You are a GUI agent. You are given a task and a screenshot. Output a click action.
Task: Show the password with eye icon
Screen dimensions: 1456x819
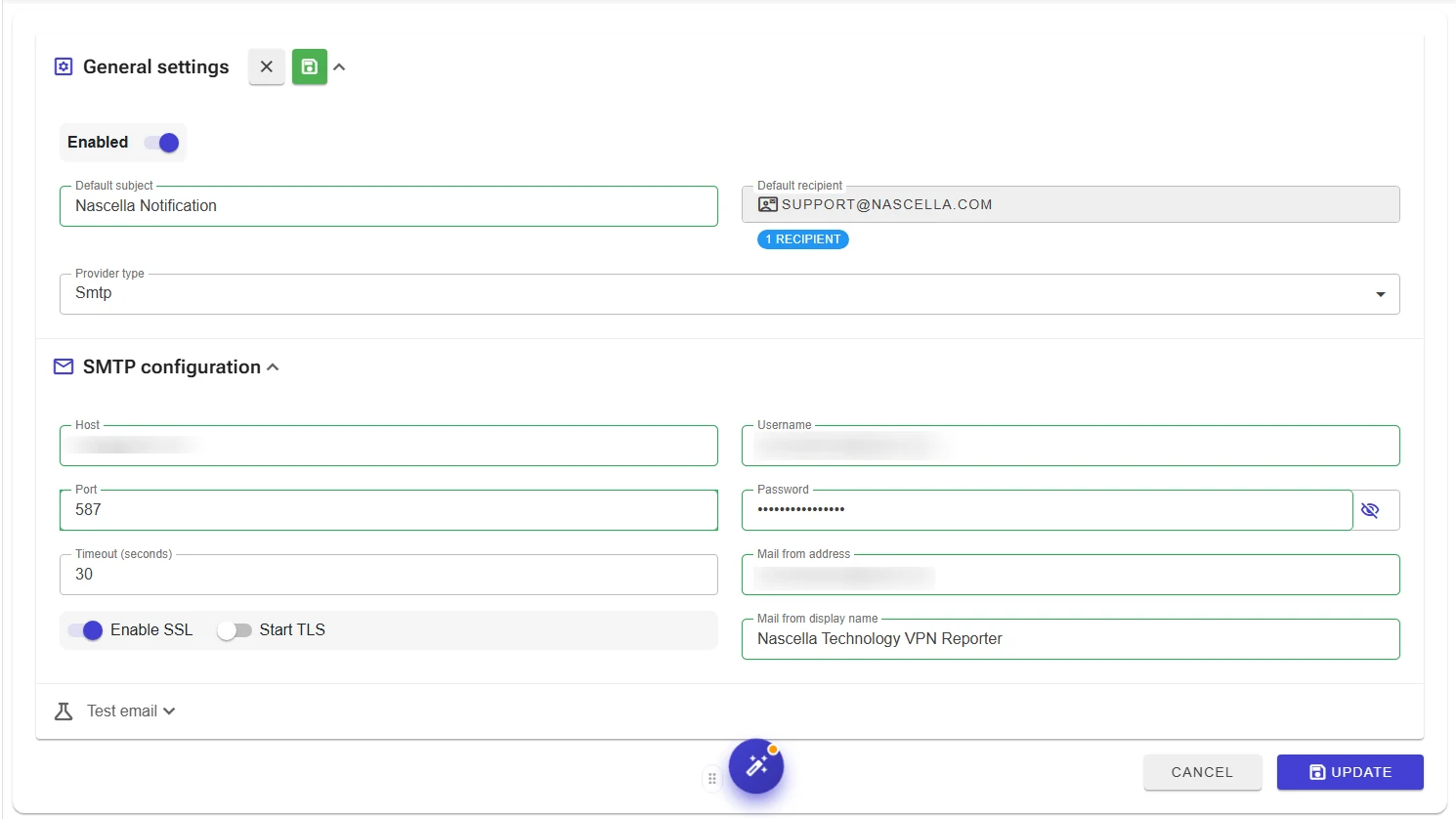pyautogui.click(x=1370, y=510)
